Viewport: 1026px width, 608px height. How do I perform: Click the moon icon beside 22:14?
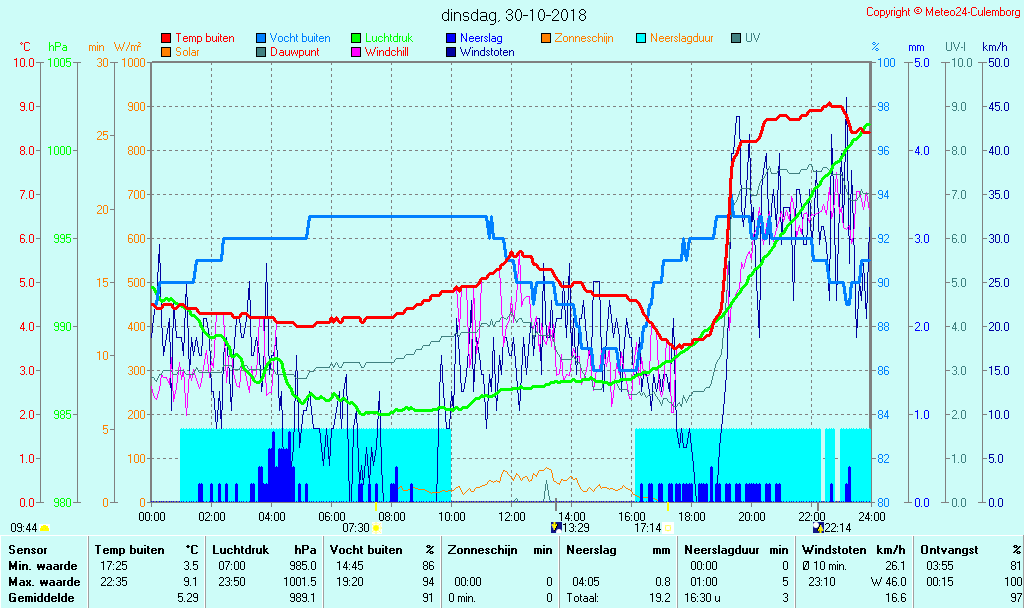[x=818, y=528]
